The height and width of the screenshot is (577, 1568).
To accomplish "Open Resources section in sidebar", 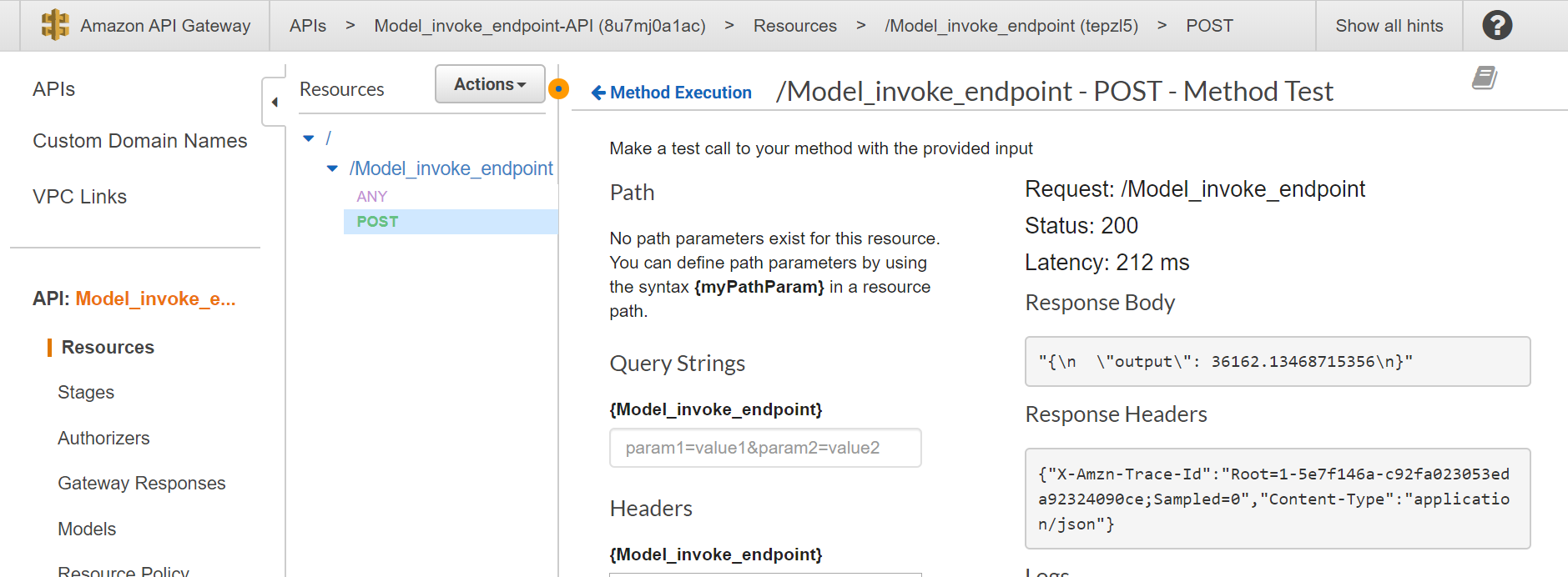I will (x=108, y=348).
